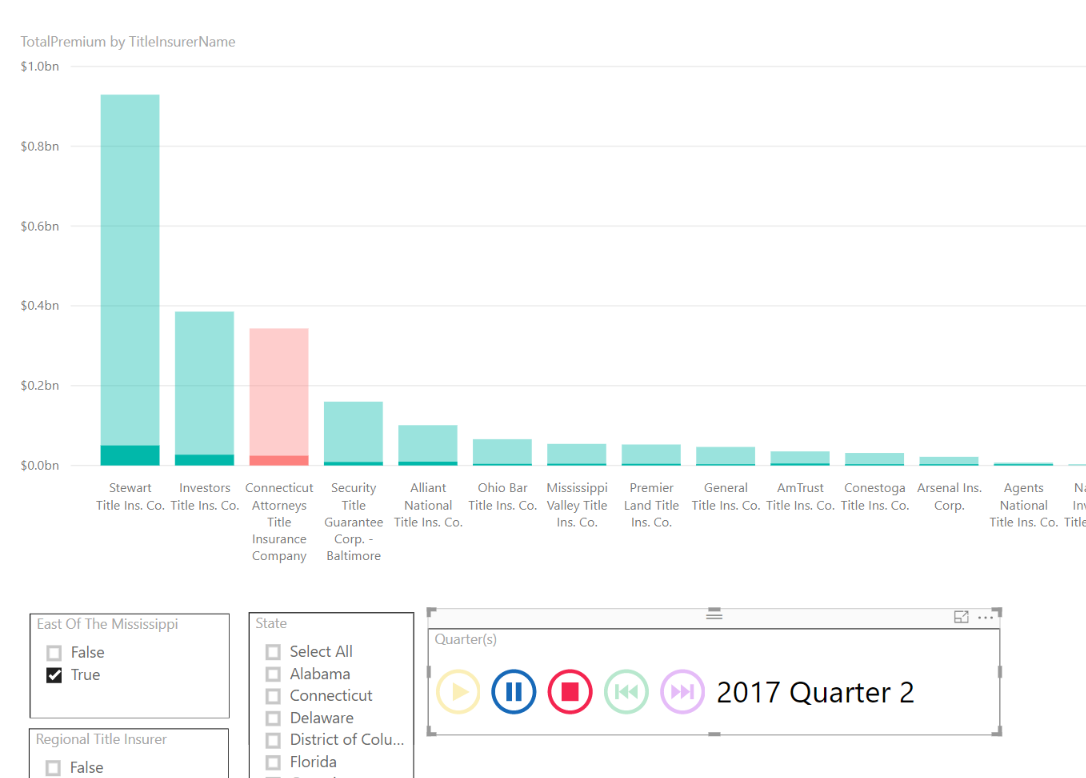Click the Quarter(s) visual header text

coord(465,639)
